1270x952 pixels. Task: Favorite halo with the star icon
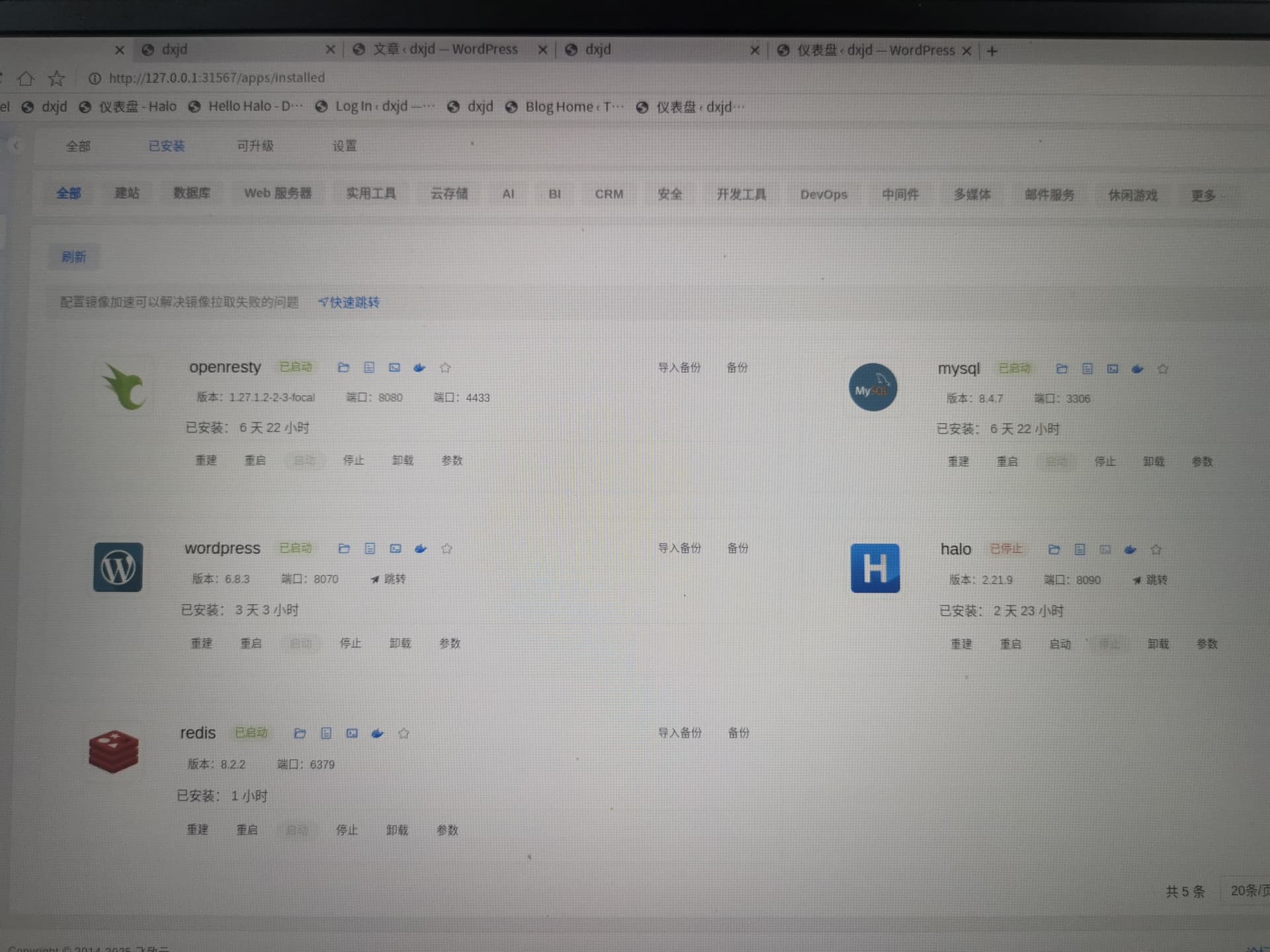coord(1156,549)
